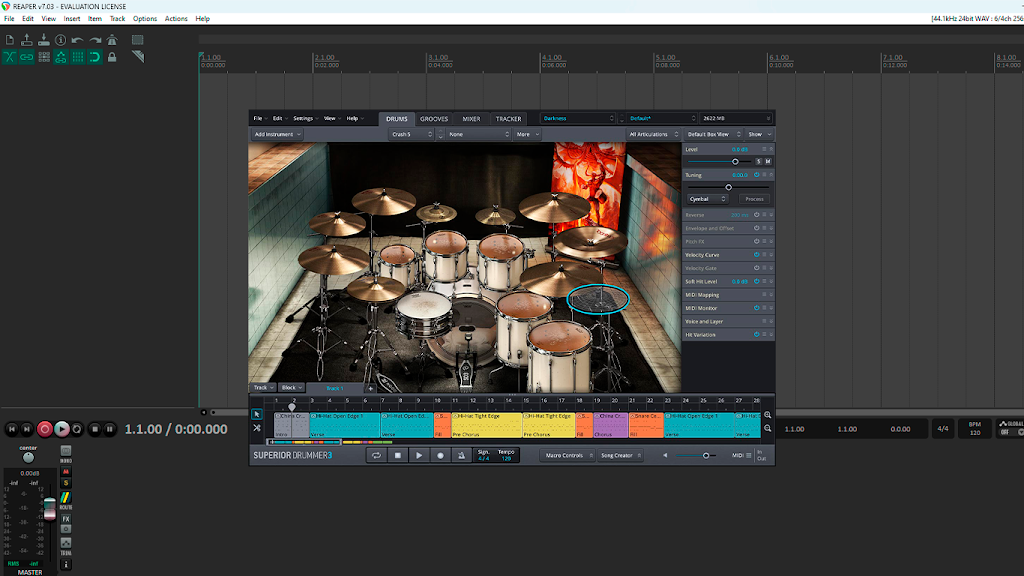The height and width of the screenshot is (576, 1024).
Task: Start playback in Superior Drummer transport
Action: tap(419, 456)
